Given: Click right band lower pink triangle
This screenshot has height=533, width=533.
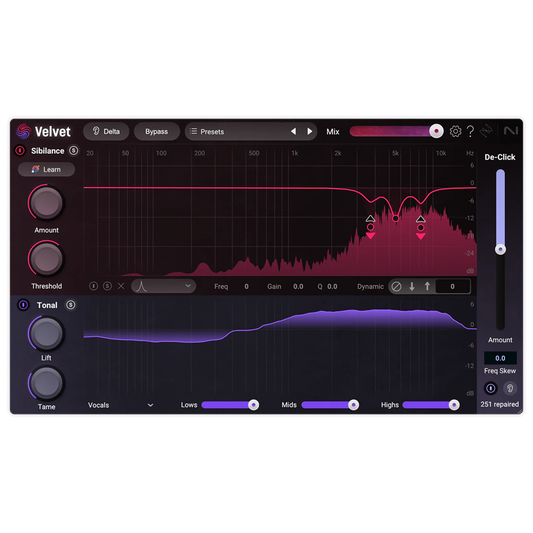Looking at the screenshot, I should pyautogui.click(x=421, y=236).
